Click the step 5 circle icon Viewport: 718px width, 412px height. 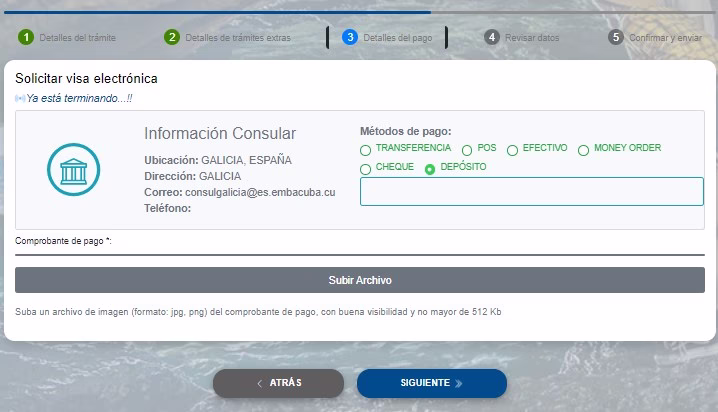[616, 37]
